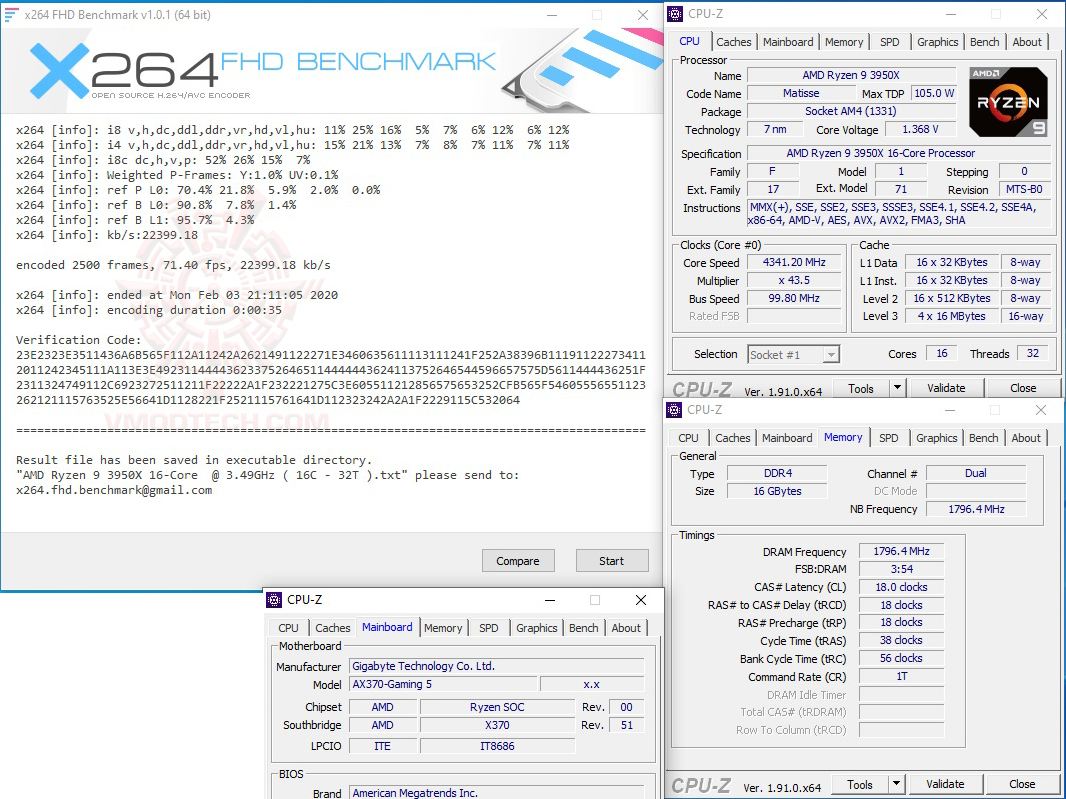The width and height of the screenshot is (1066, 799).
Task: Click the Start button in x264 benchmark
Action: pos(611,561)
